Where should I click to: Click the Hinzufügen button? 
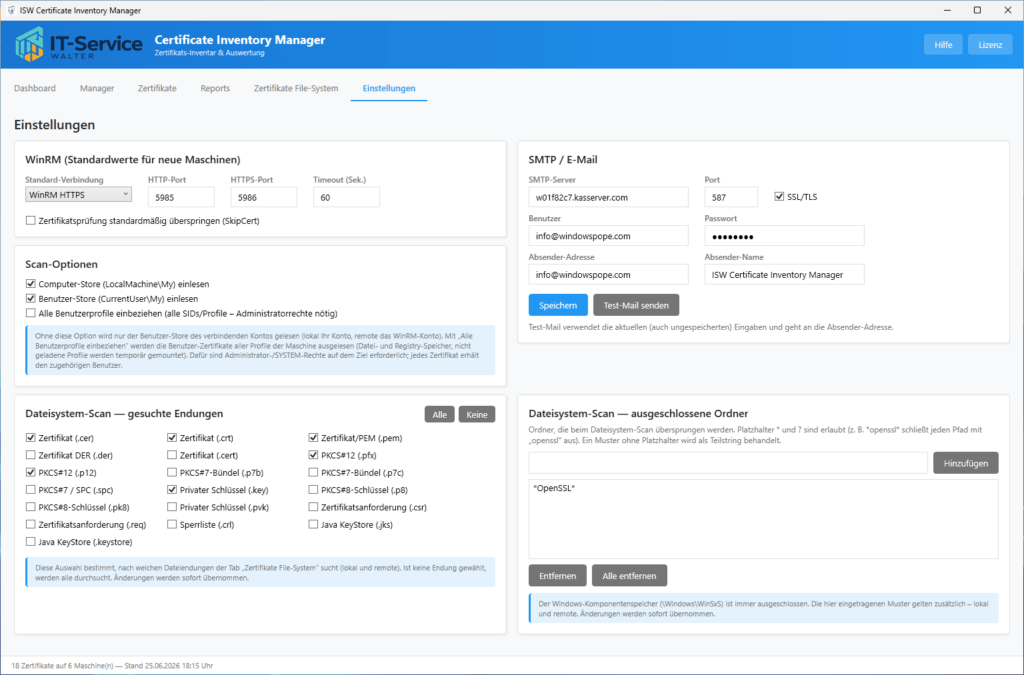[x=965, y=463]
